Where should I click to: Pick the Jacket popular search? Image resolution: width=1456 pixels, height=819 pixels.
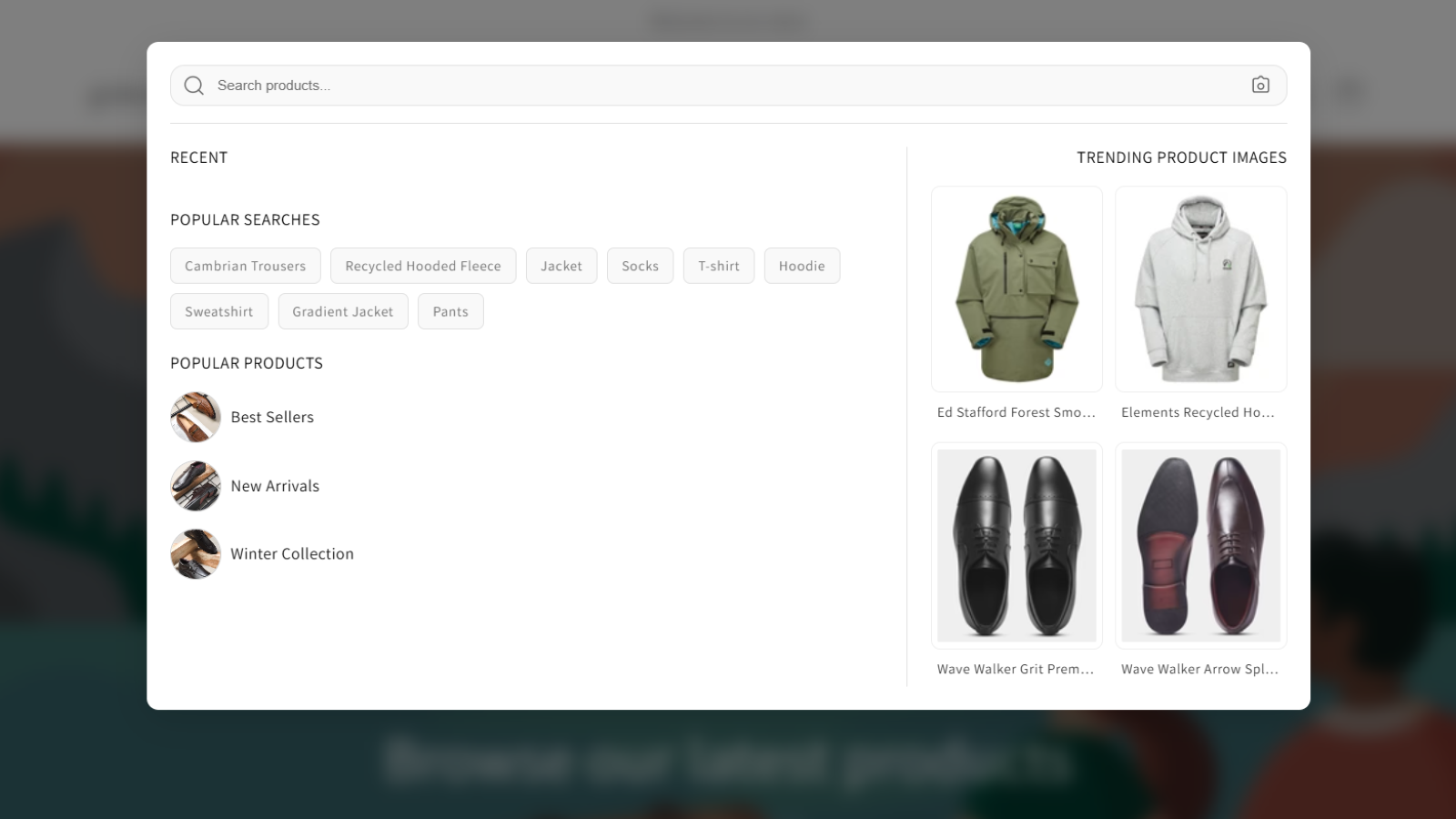coord(561,266)
